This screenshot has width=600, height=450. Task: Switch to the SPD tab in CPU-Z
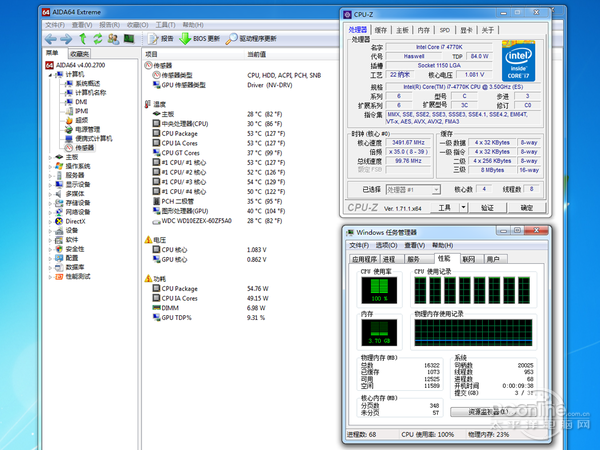tap(445, 30)
